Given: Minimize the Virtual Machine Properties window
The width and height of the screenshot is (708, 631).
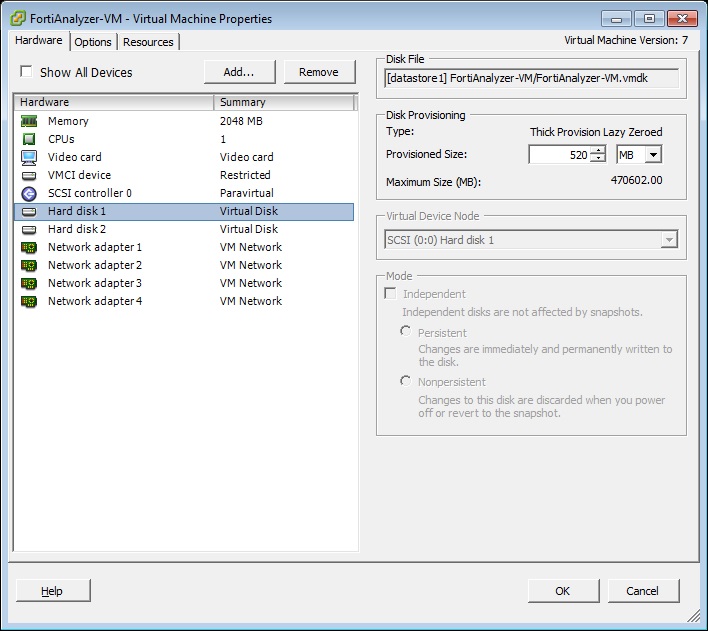Looking at the screenshot, I should (x=616, y=19).
